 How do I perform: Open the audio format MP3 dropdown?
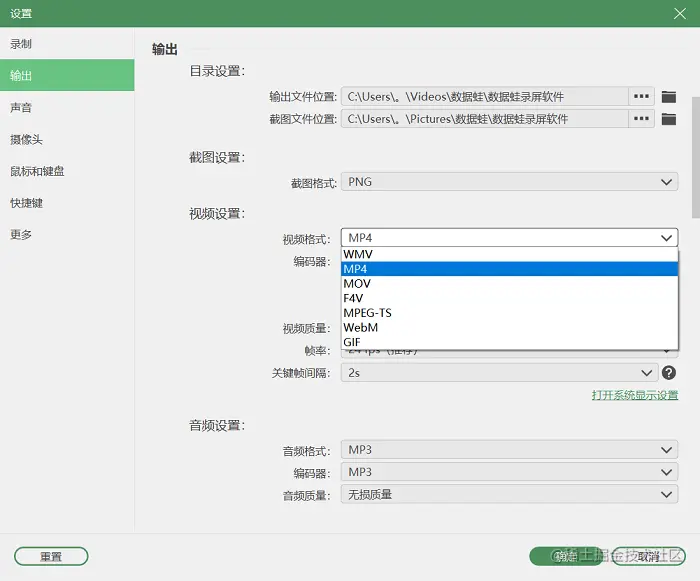[509, 450]
